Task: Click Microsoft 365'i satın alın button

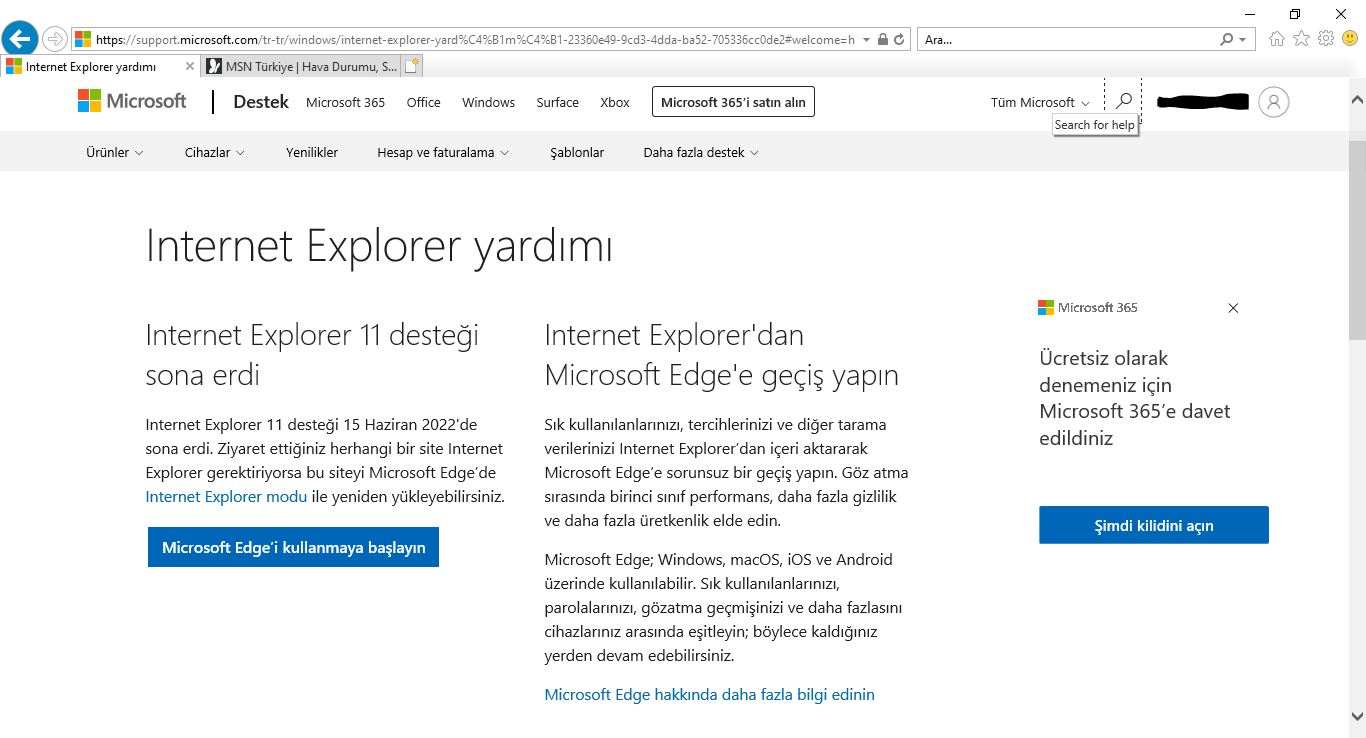Action: [733, 102]
